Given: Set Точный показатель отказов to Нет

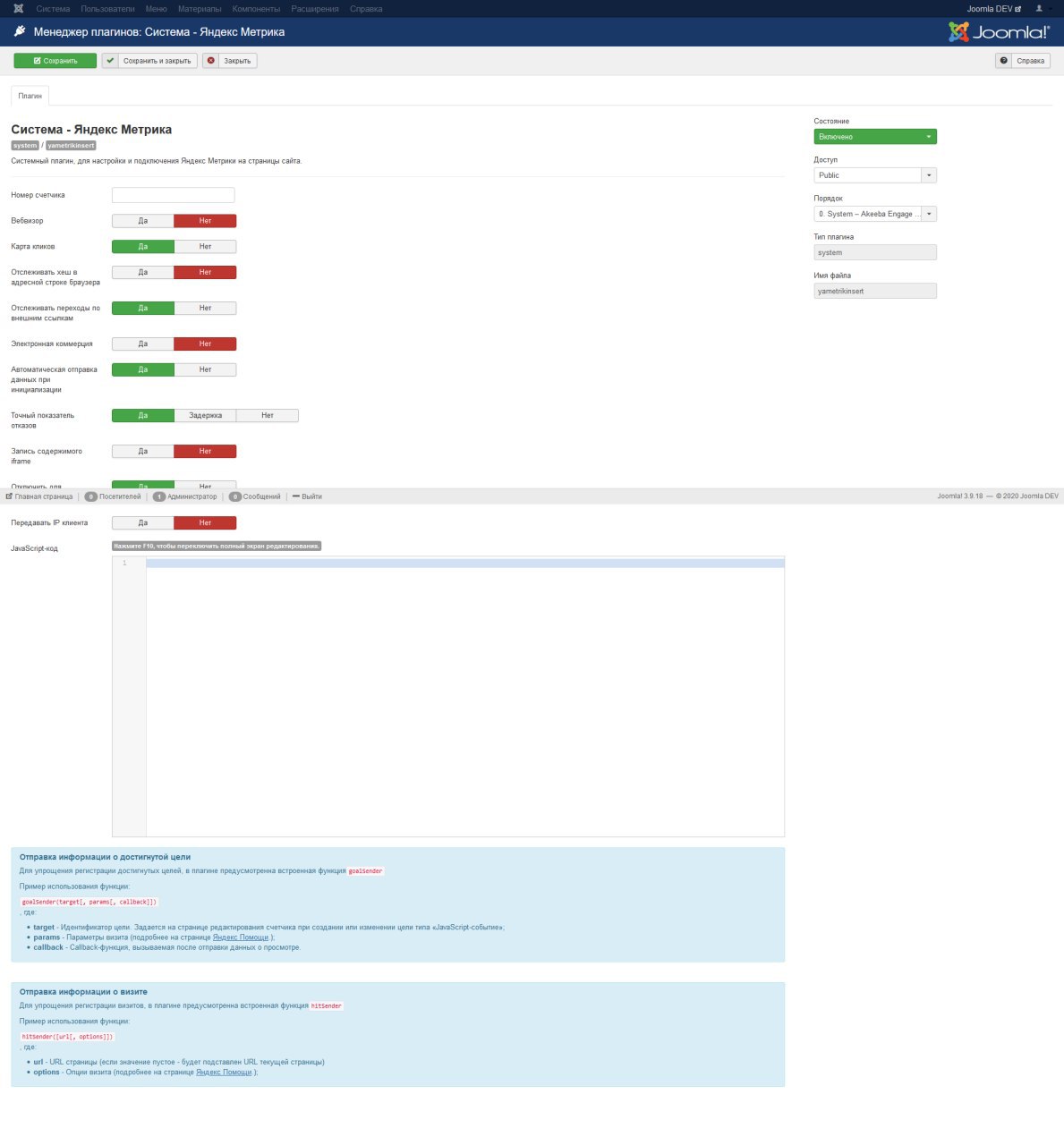Looking at the screenshot, I should coord(268,415).
